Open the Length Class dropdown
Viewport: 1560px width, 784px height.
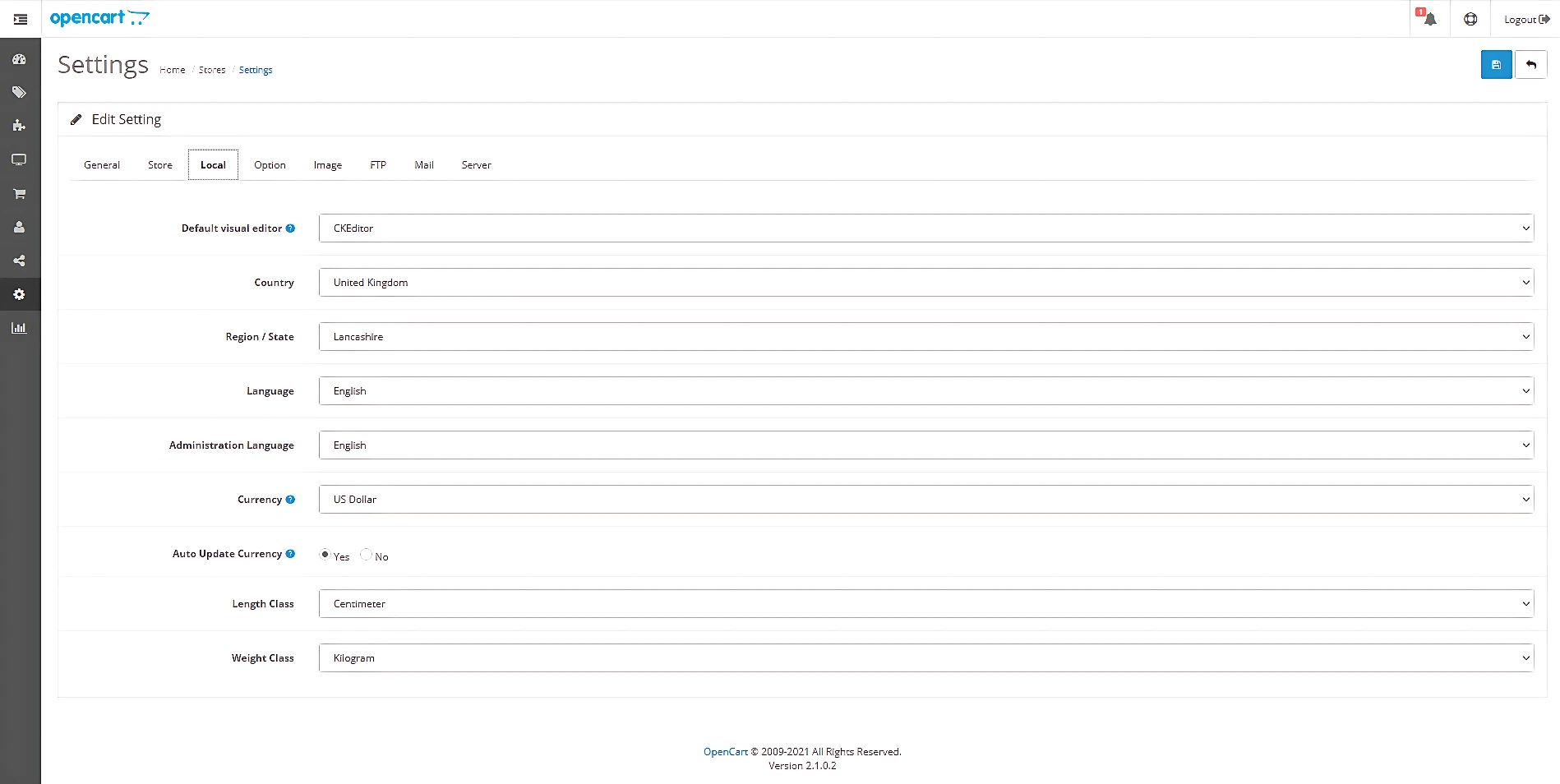[926, 604]
